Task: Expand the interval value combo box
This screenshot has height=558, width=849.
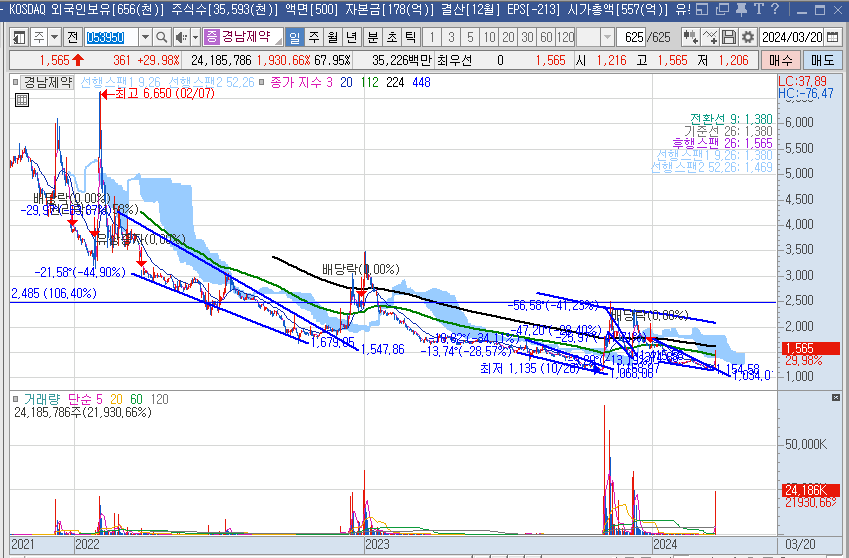Action: [608, 37]
